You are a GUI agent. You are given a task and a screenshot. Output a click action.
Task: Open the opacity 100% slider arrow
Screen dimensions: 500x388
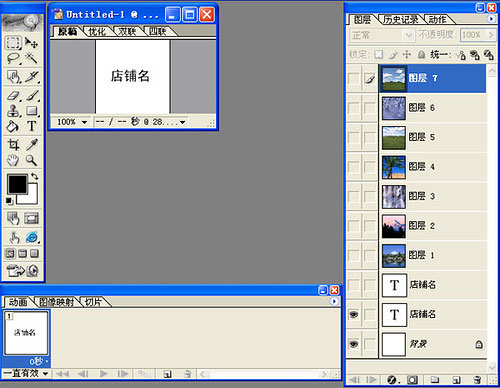tap(491, 35)
